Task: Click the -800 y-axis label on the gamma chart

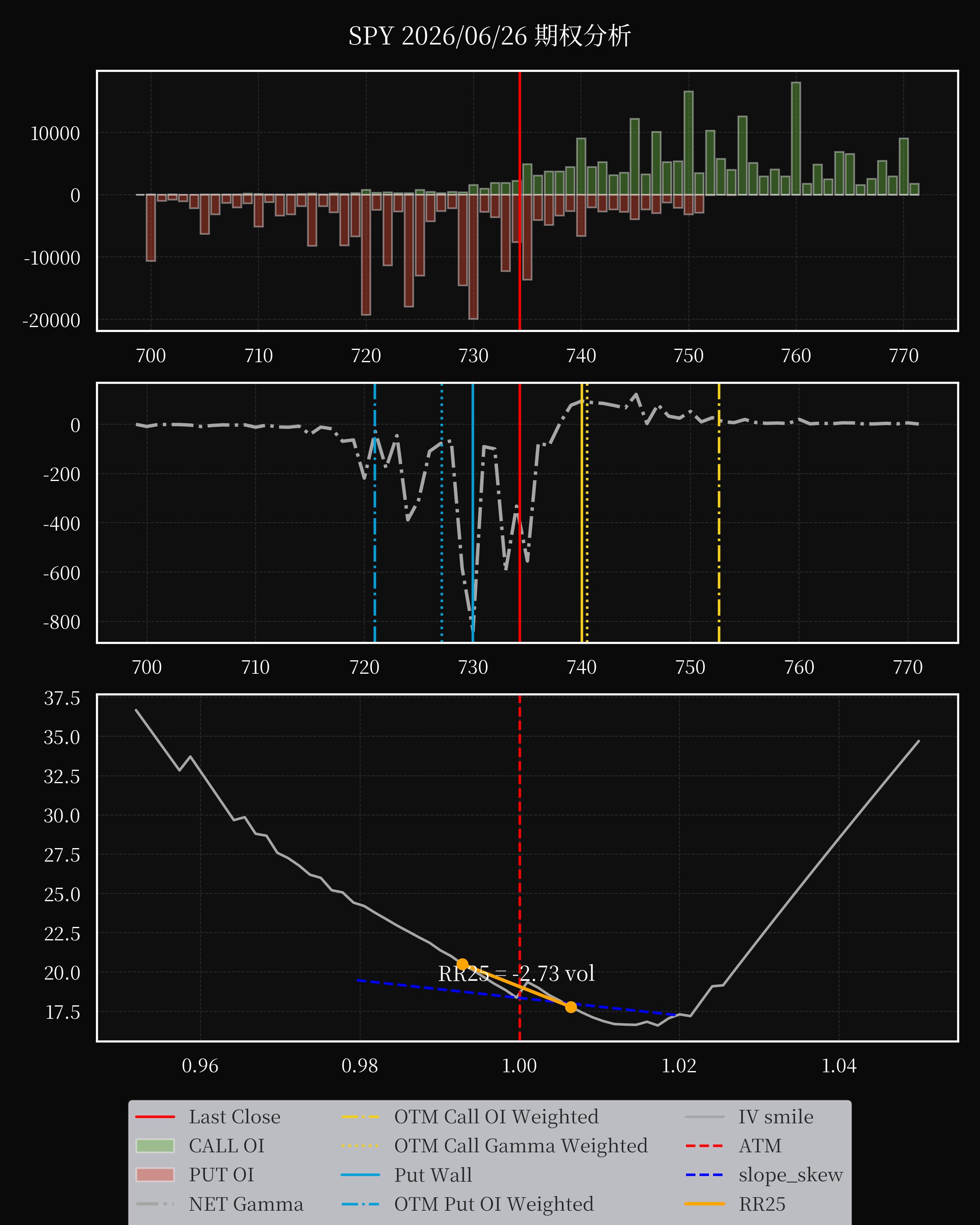Action: click(x=61, y=622)
